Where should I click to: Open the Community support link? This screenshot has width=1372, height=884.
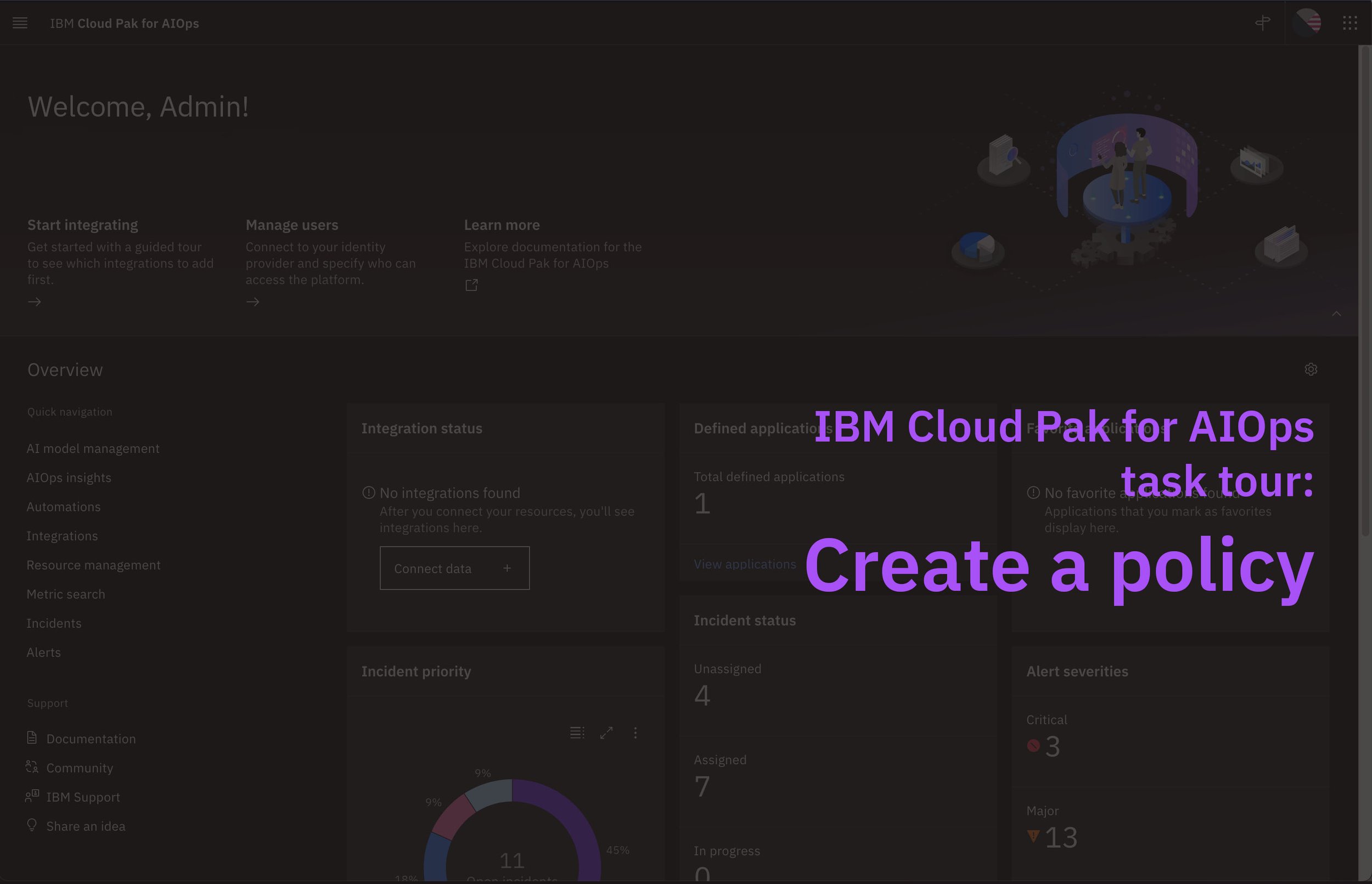click(x=80, y=768)
